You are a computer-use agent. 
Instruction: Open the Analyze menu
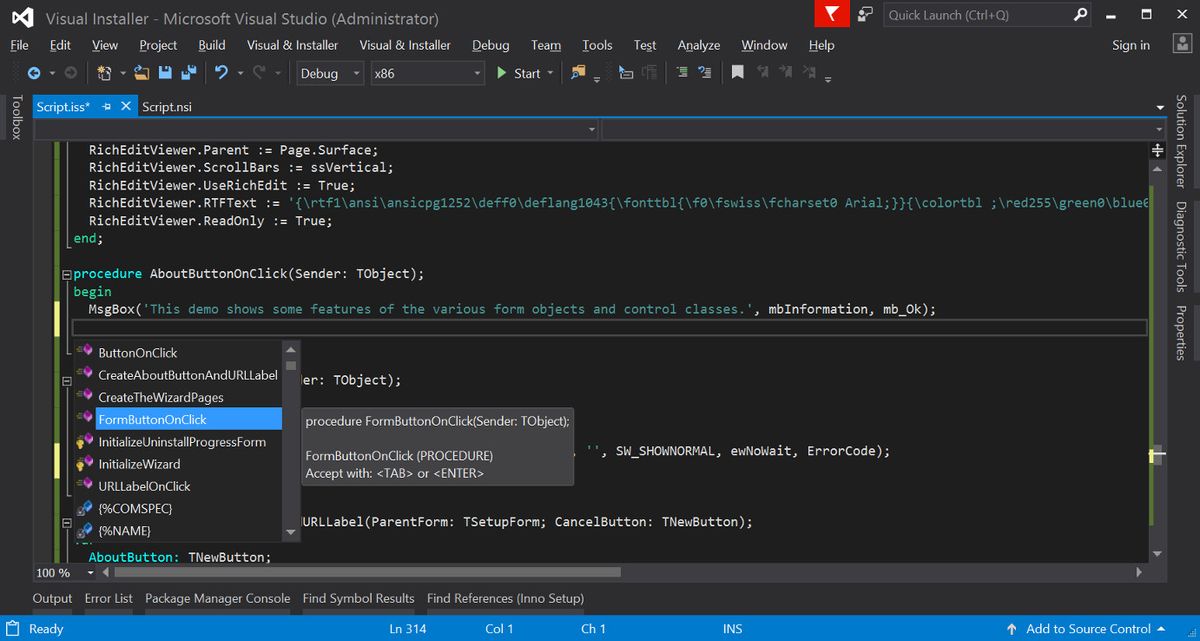pos(698,45)
